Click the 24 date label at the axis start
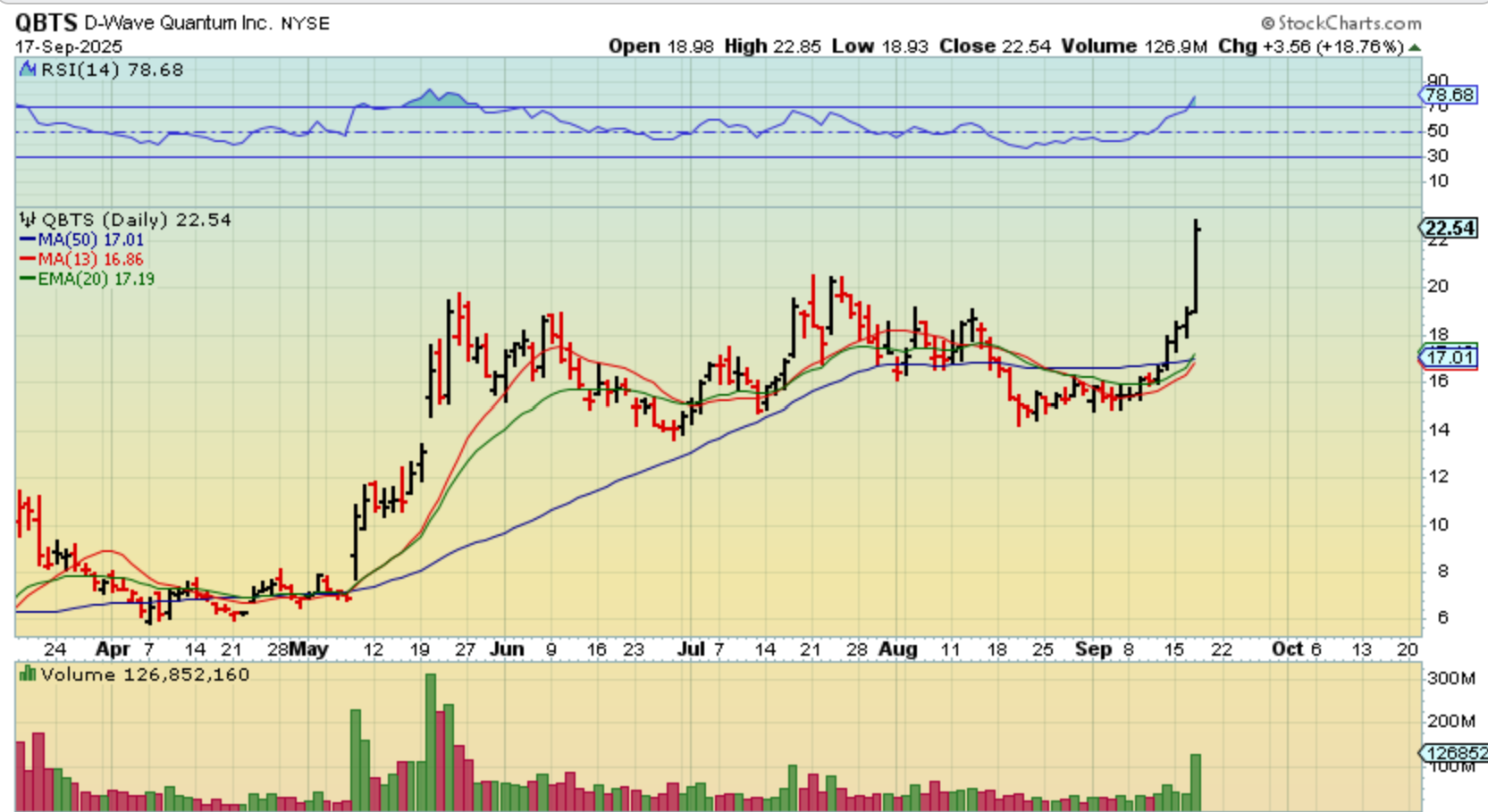The image size is (1488, 812). [x=55, y=649]
